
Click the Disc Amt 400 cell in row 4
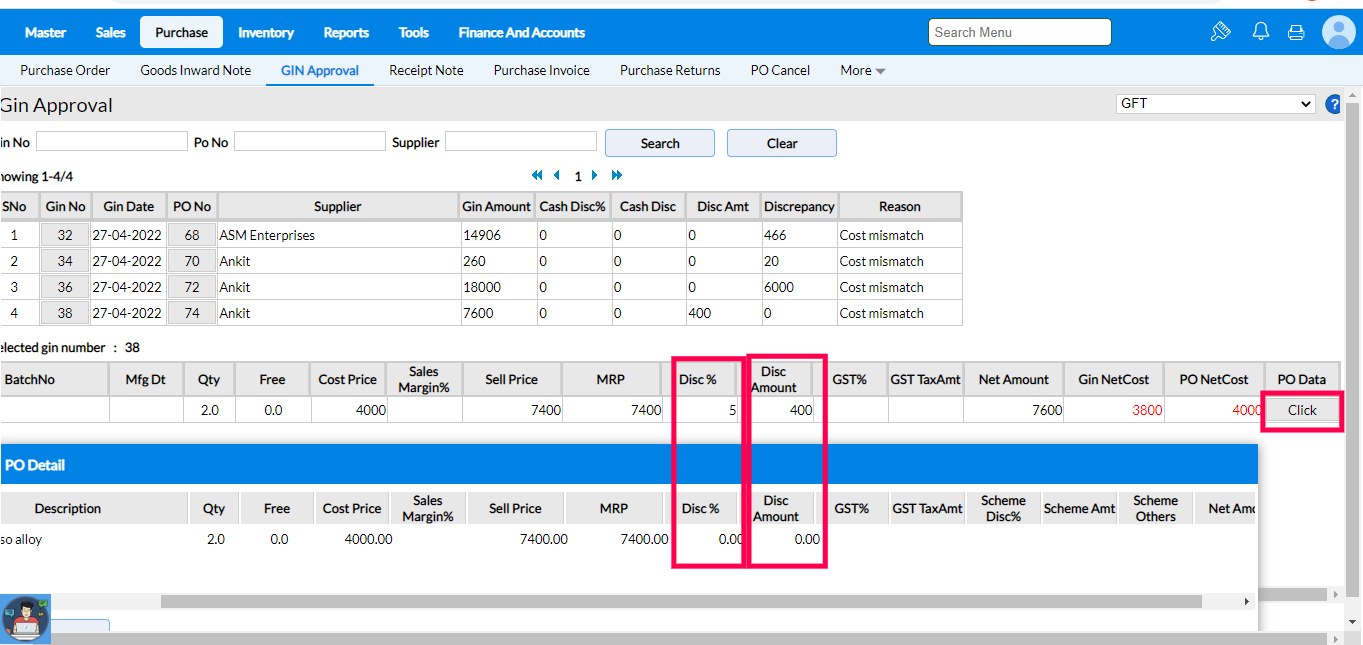(x=723, y=313)
